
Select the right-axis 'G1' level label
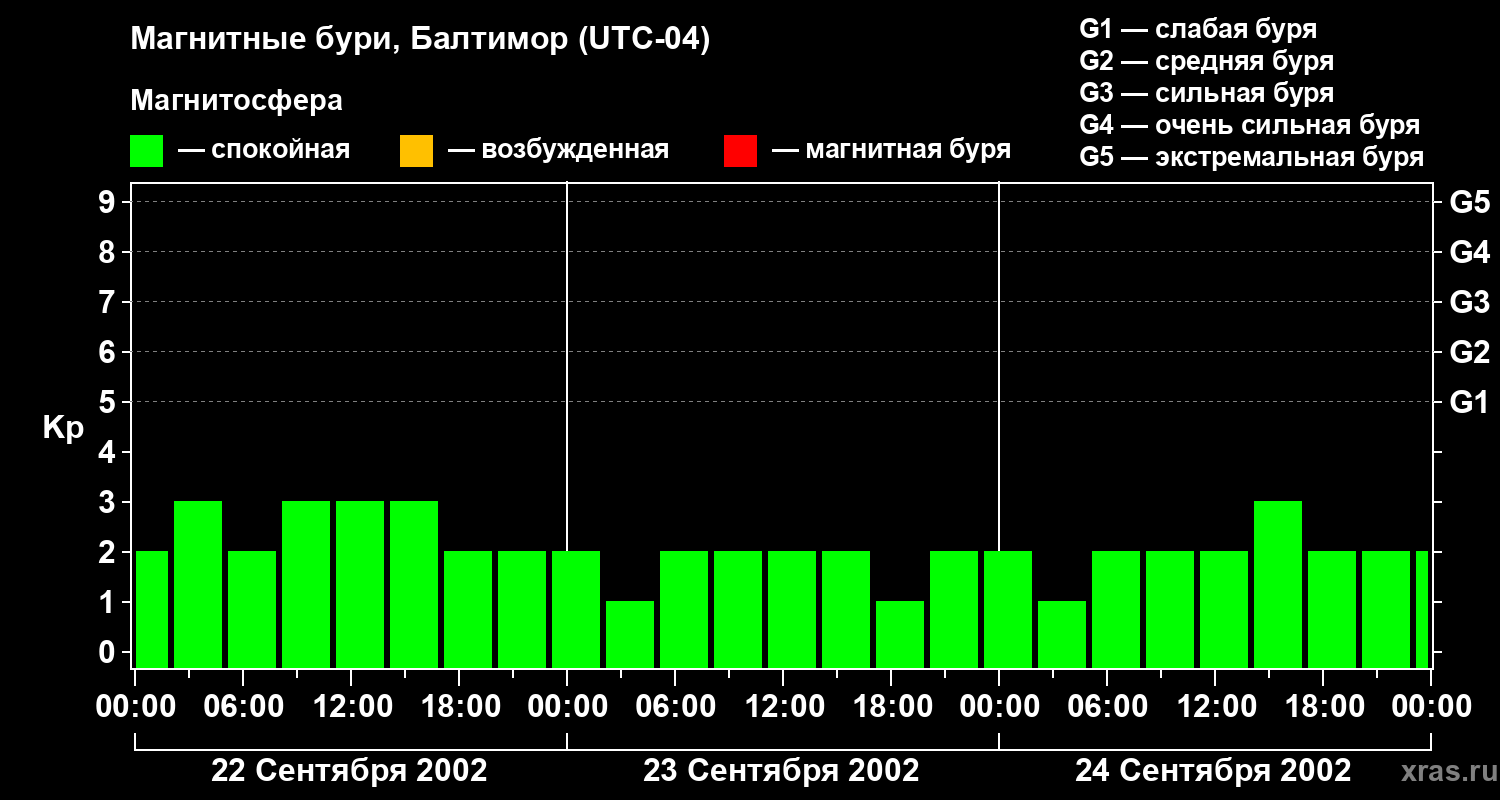pyautogui.click(x=1469, y=402)
